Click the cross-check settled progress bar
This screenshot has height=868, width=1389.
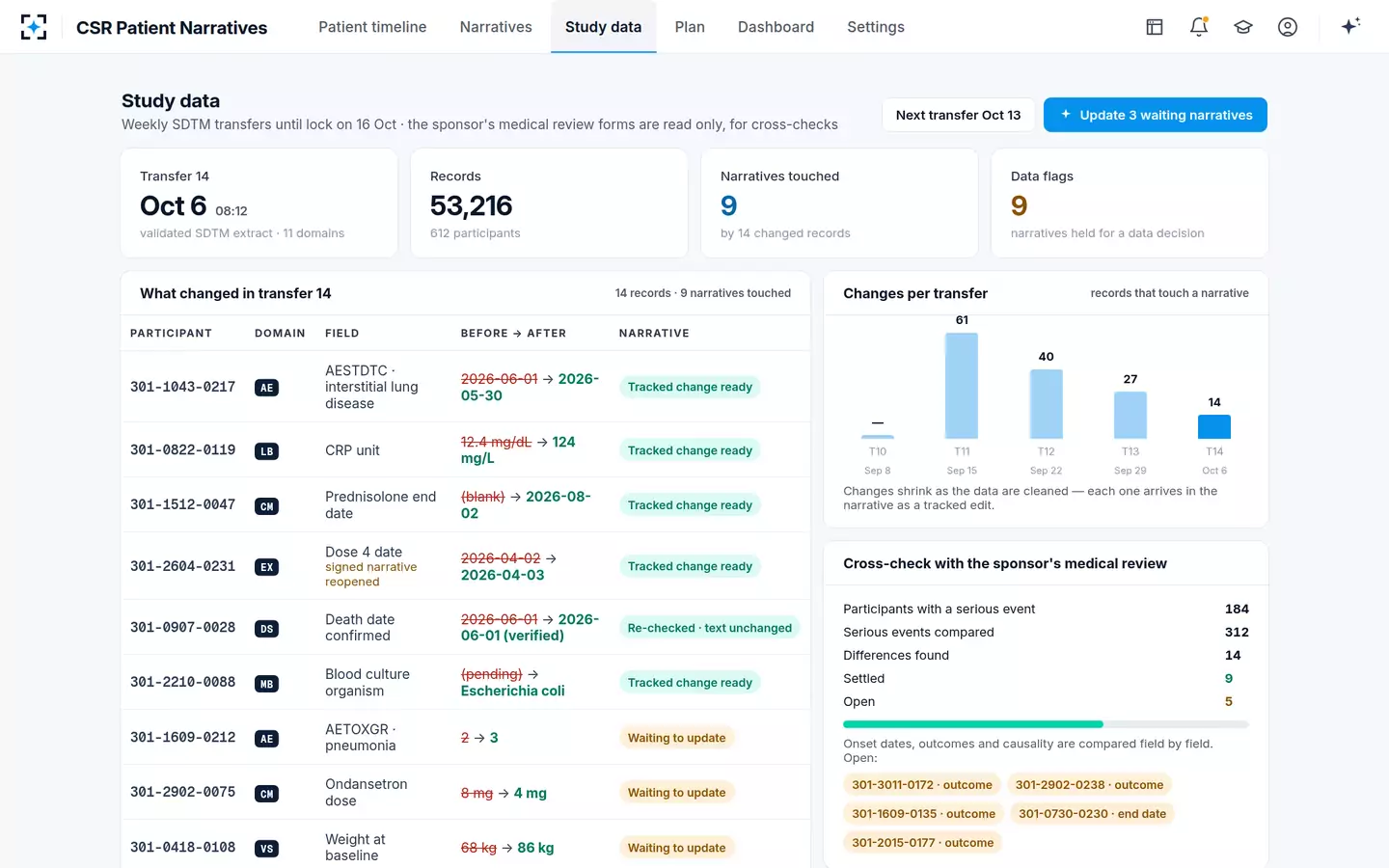(1046, 724)
